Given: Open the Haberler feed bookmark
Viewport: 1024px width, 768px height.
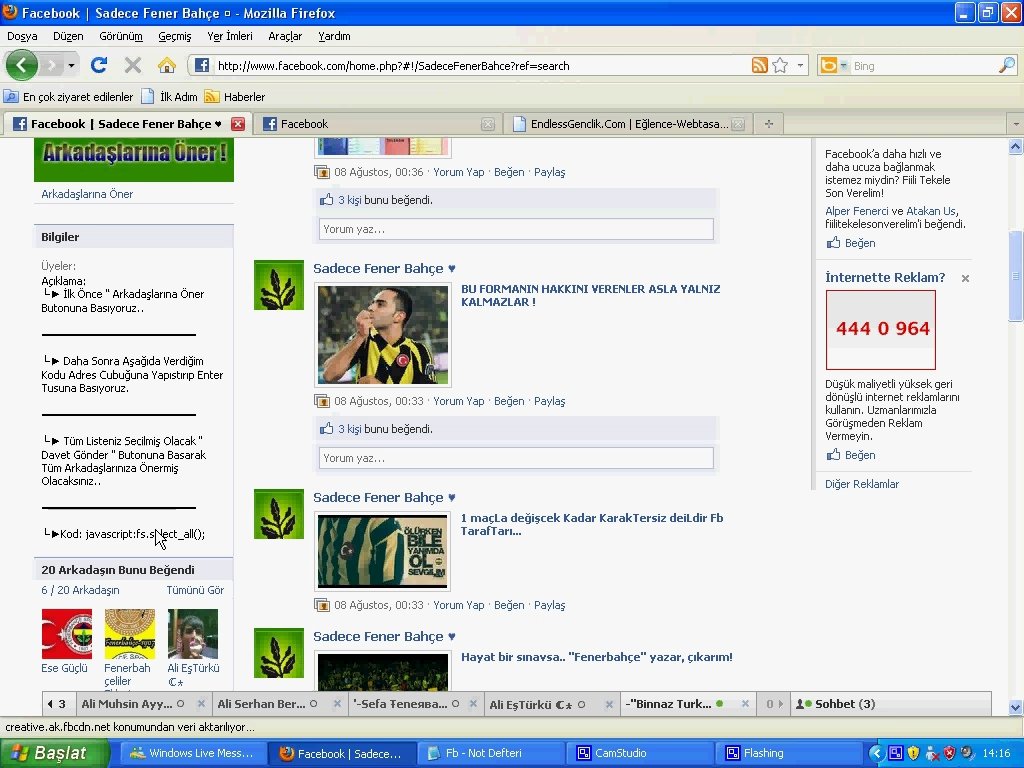Looking at the screenshot, I should 235,97.
